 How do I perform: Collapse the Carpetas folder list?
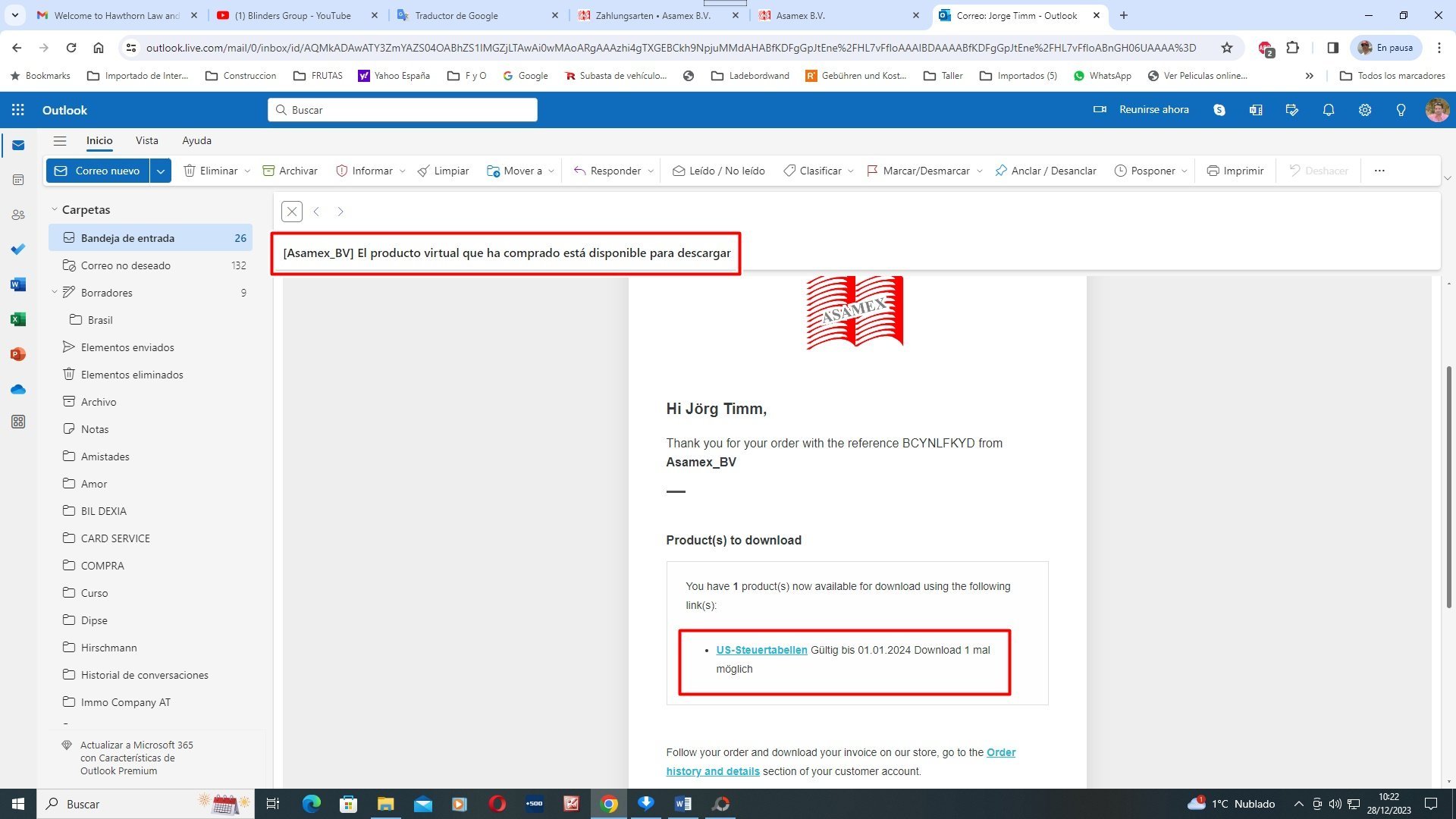(55, 209)
